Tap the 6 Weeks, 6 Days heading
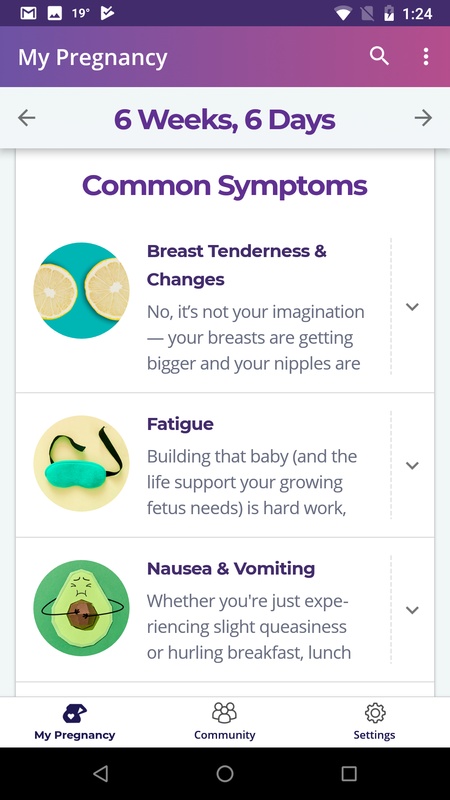Screen dimensions: 450x800 pyautogui.click(x=224, y=119)
